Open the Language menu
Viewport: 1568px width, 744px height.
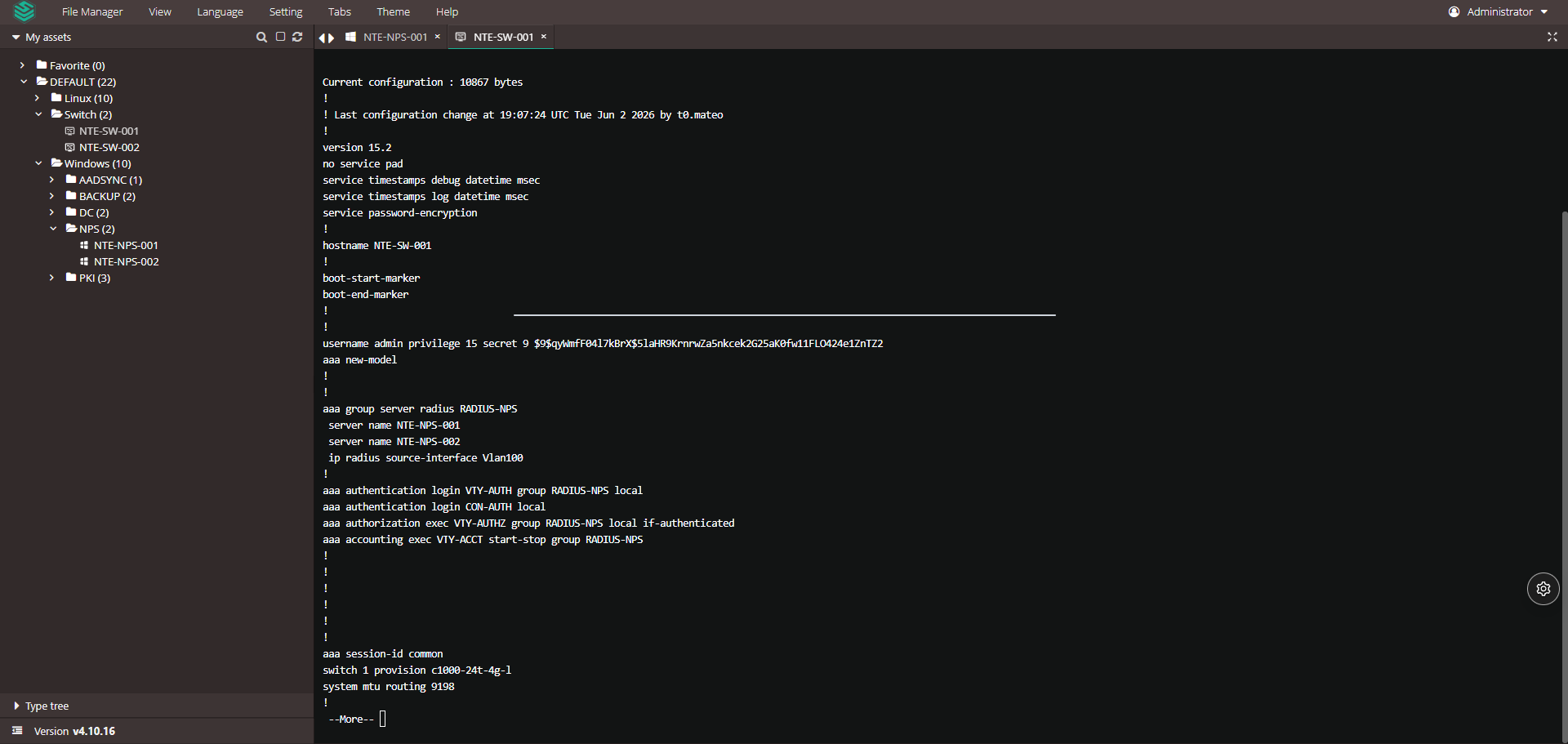(220, 11)
